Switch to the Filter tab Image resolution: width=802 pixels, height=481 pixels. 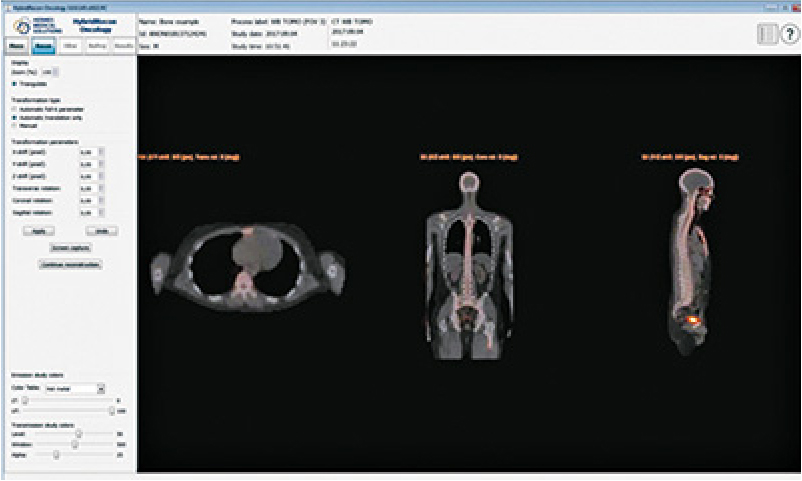pos(71,46)
